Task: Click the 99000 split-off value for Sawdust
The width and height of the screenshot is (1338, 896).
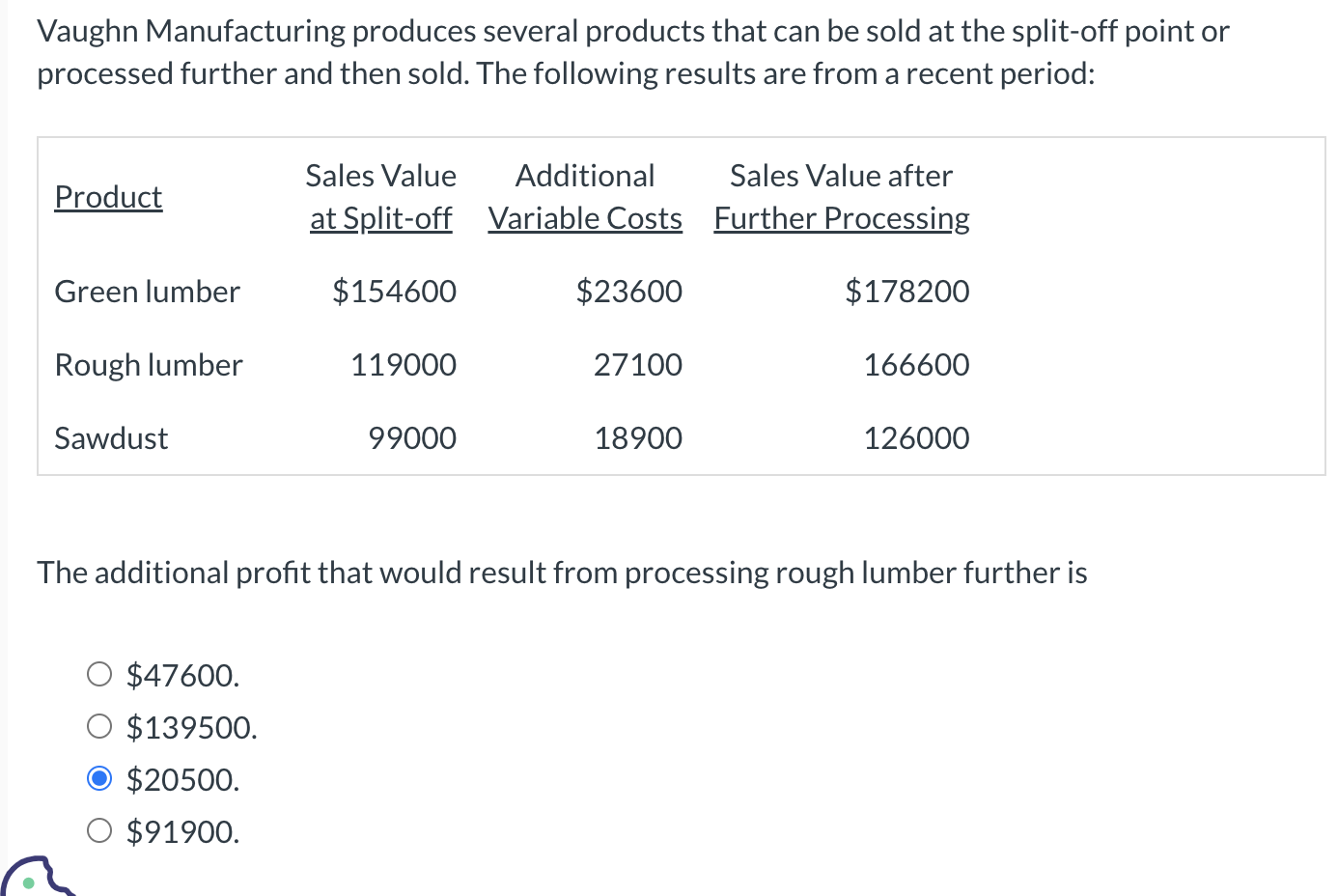Action: [412, 437]
